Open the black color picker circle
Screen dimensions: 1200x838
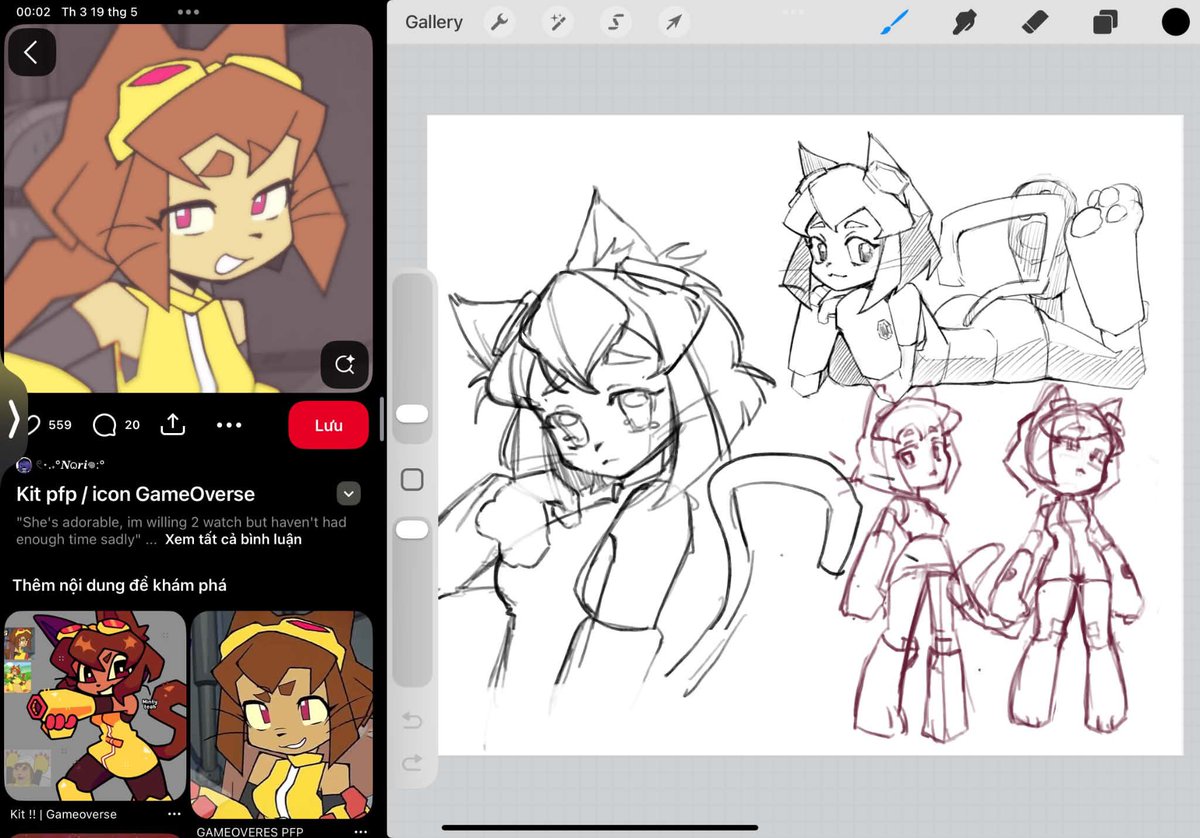pos(1175,22)
